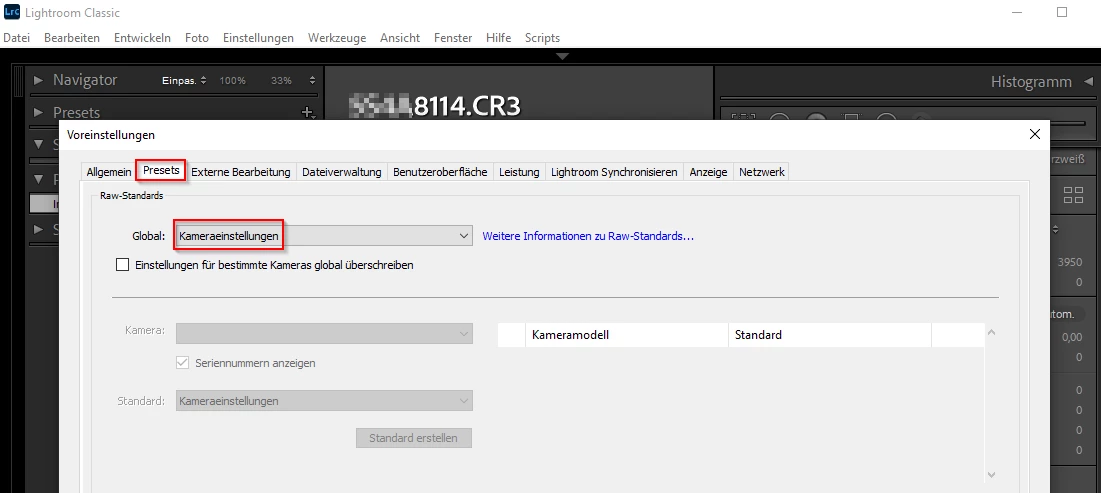Click the 3950 value in the right panel
This screenshot has height=493, width=1101.
pyautogui.click(x=1069, y=263)
